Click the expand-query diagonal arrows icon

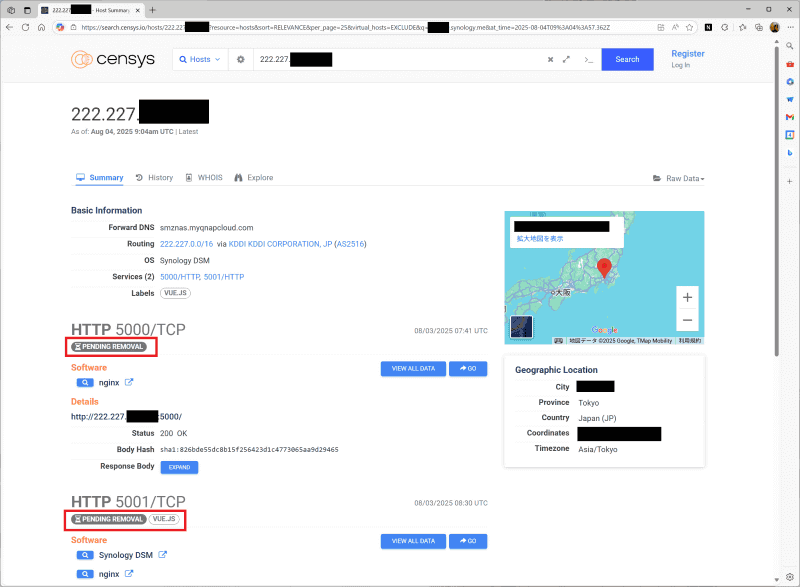pos(567,60)
